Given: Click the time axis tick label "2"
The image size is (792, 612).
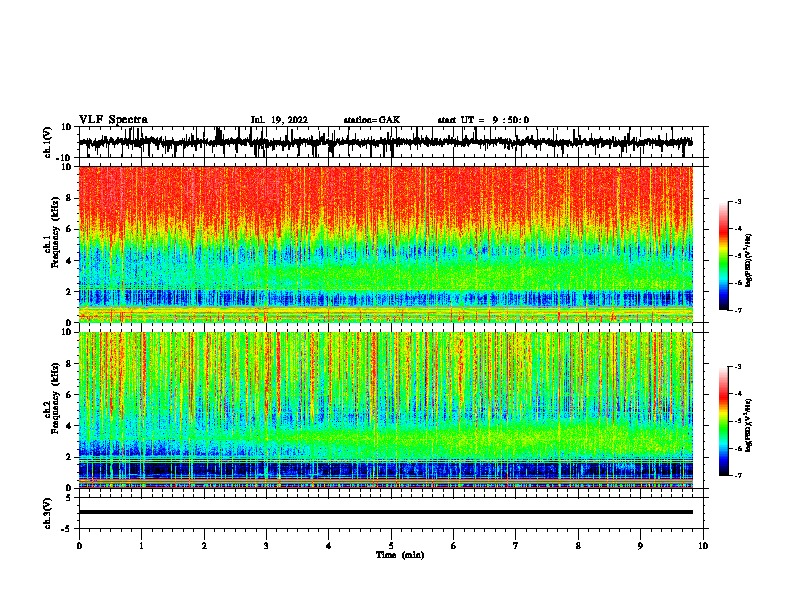Looking at the screenshot, I should click(204, 546).
